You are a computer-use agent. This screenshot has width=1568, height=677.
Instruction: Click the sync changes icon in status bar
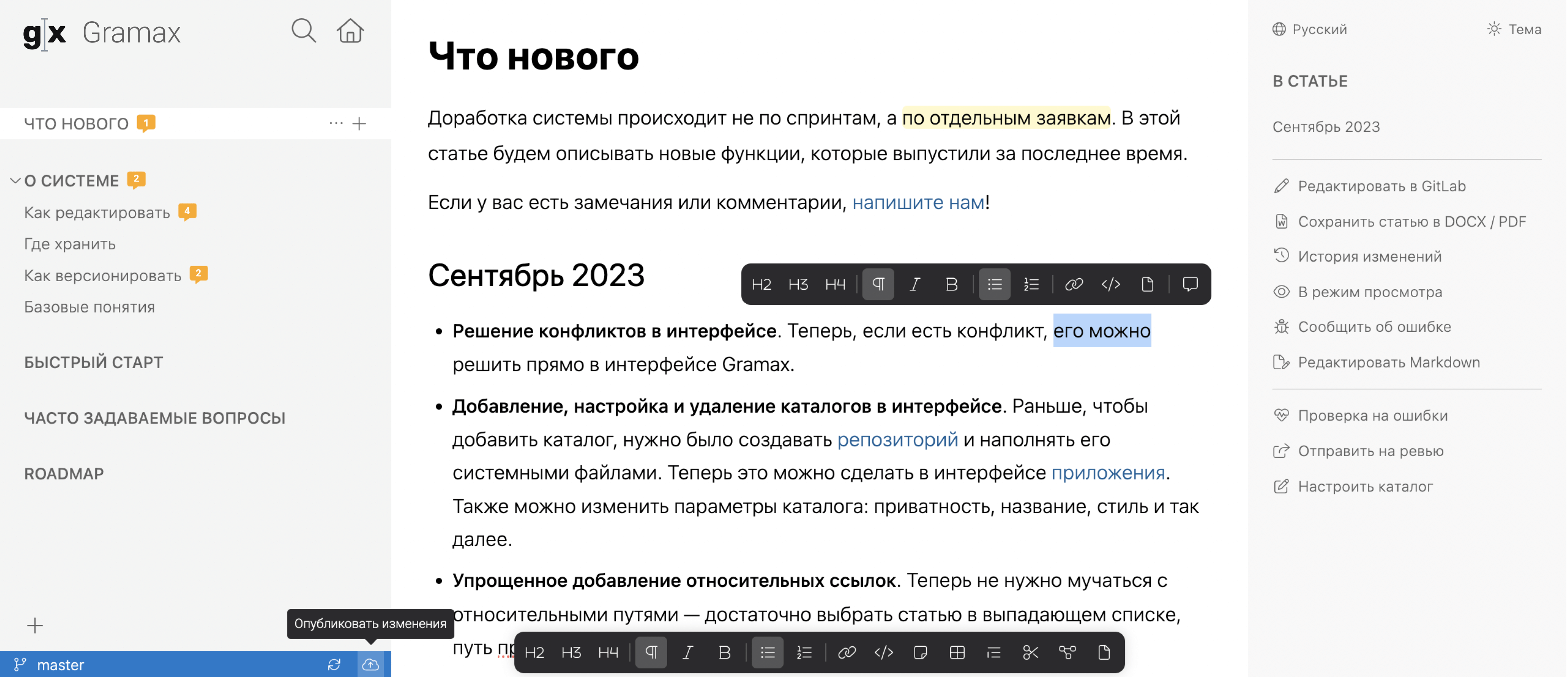click(x=334, y=665)
